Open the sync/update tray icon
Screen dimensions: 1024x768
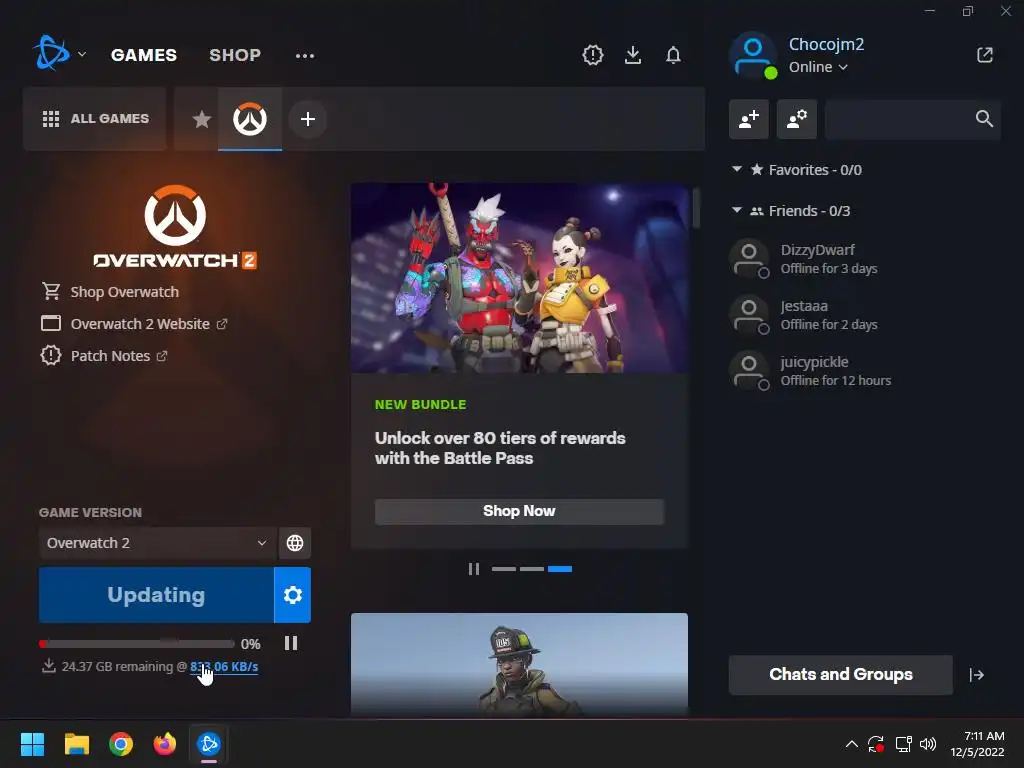point(876,744)
